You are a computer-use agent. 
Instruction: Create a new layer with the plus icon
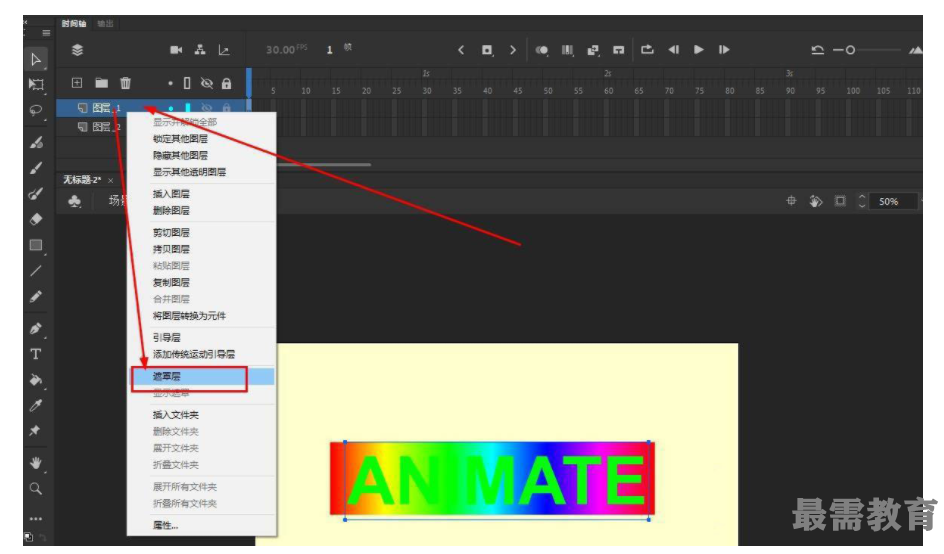point(77,82)
